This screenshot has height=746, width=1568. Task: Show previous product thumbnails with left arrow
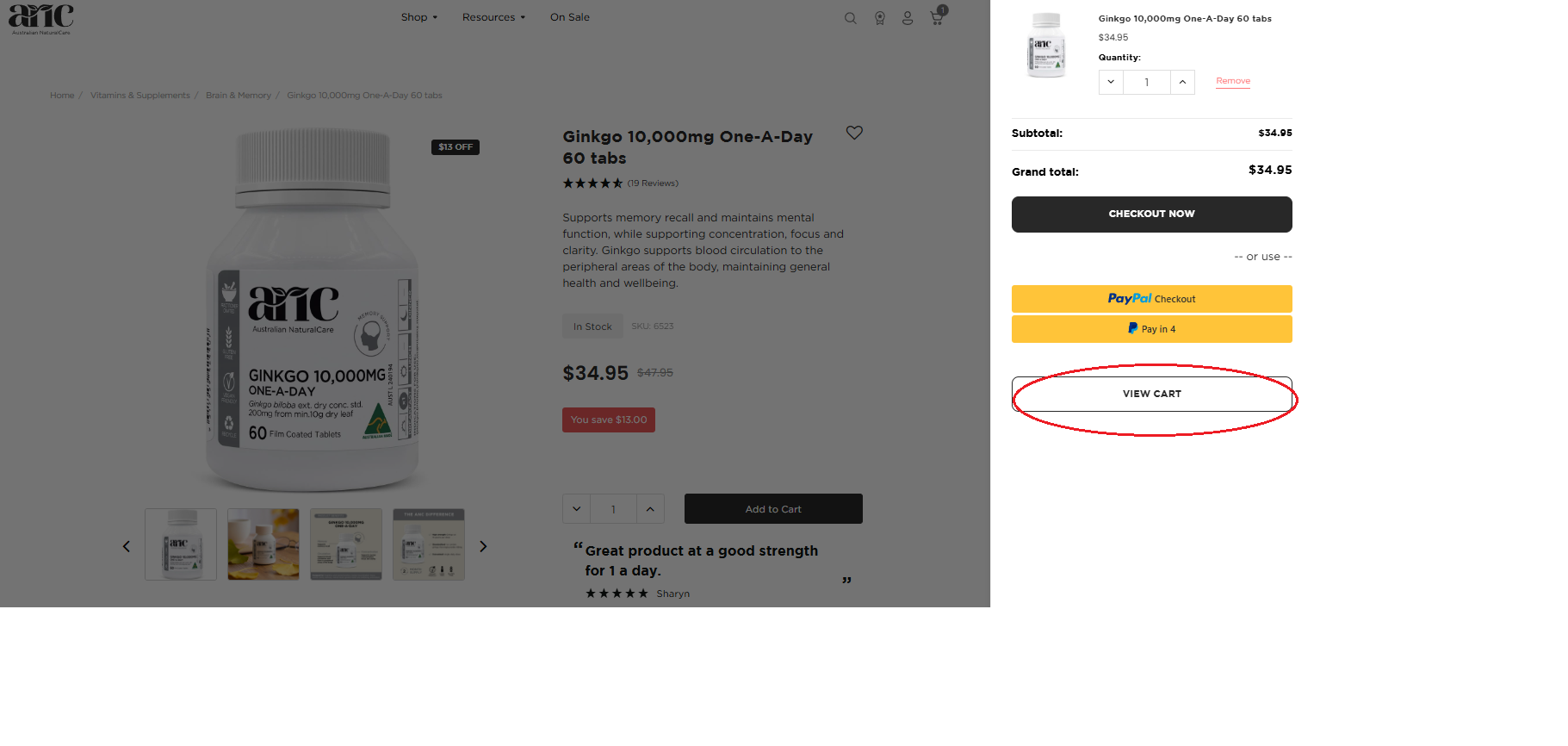point(127,546)
